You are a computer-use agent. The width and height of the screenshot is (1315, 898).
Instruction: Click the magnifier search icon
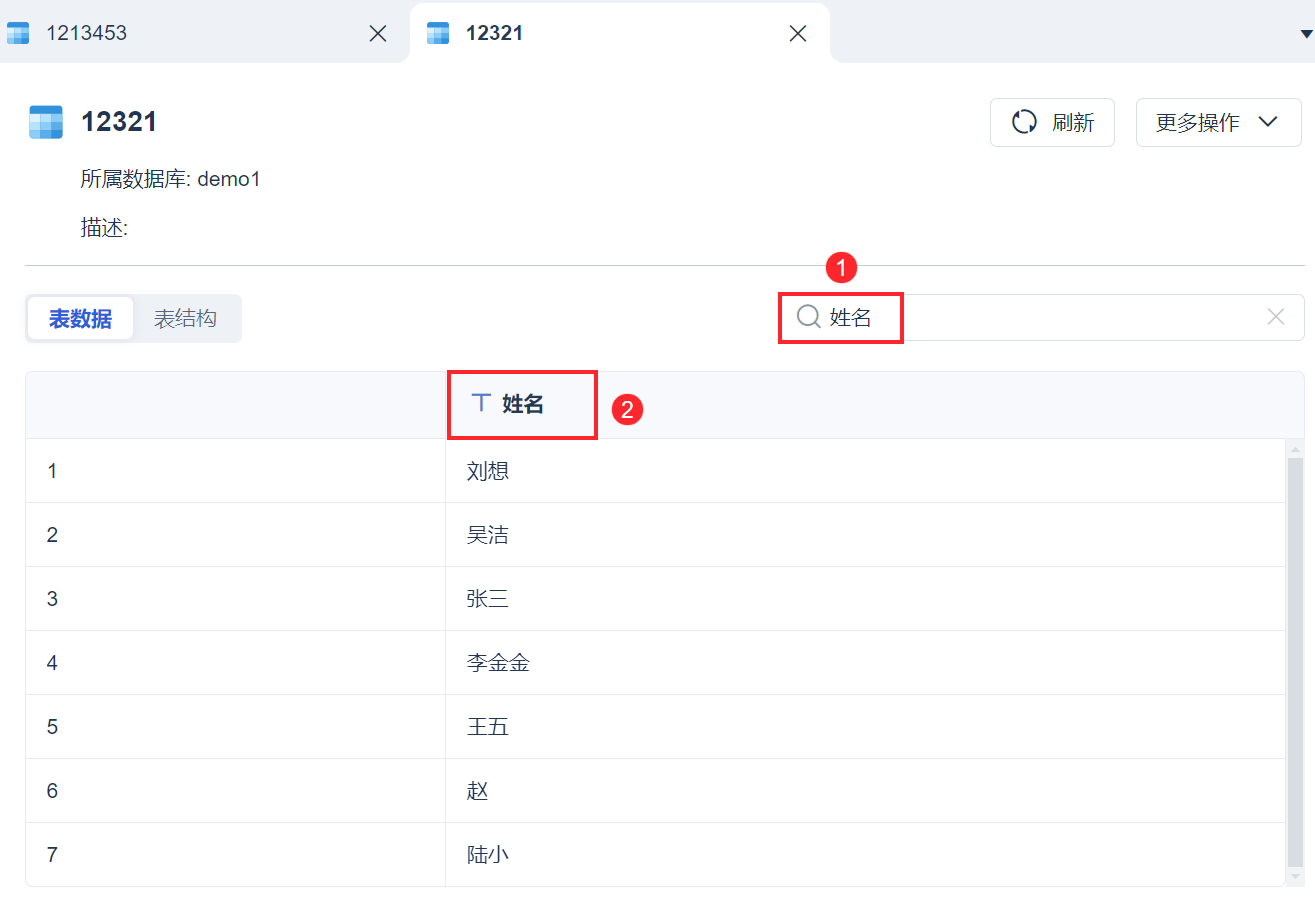808,318
